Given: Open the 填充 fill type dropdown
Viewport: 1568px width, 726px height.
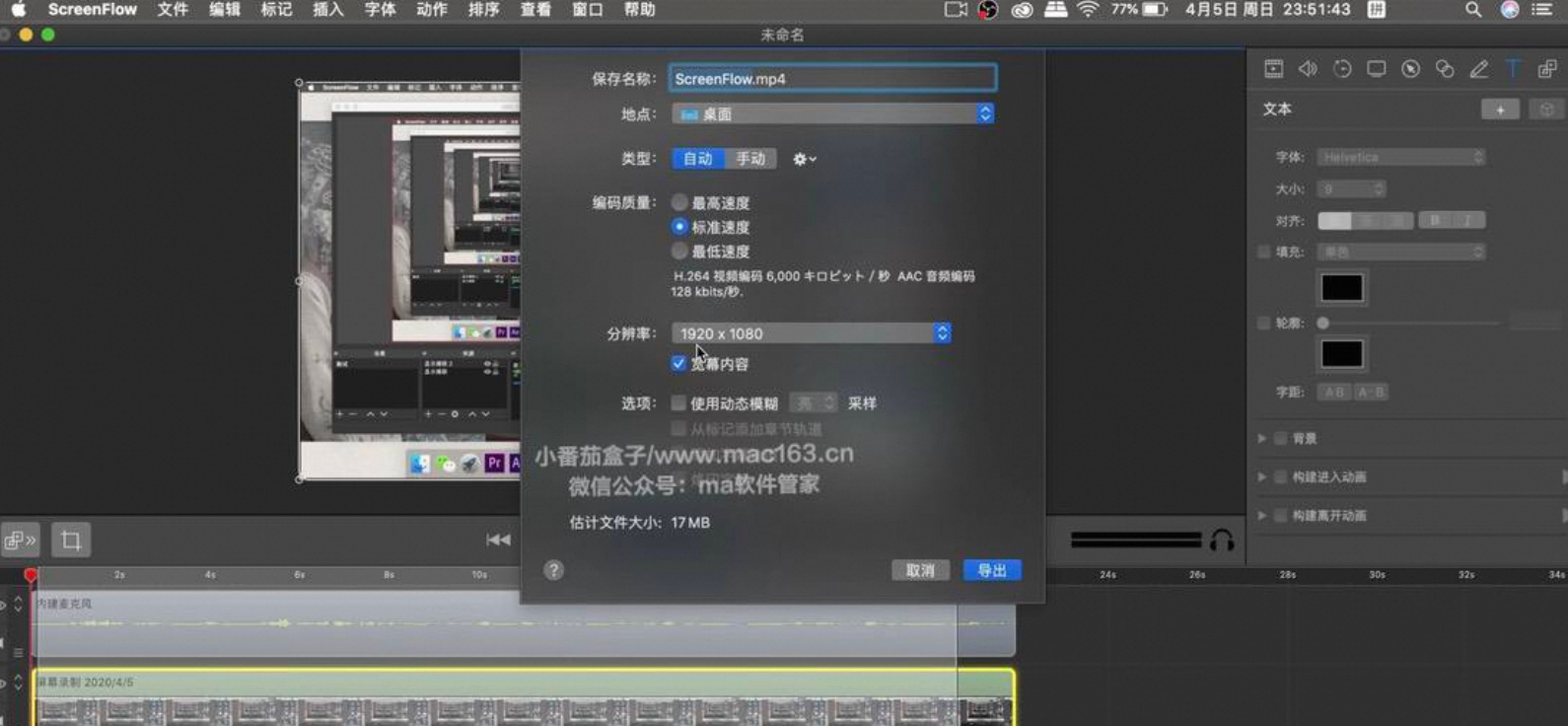Looking at the screenshot, I should (x=1401, y=252).
